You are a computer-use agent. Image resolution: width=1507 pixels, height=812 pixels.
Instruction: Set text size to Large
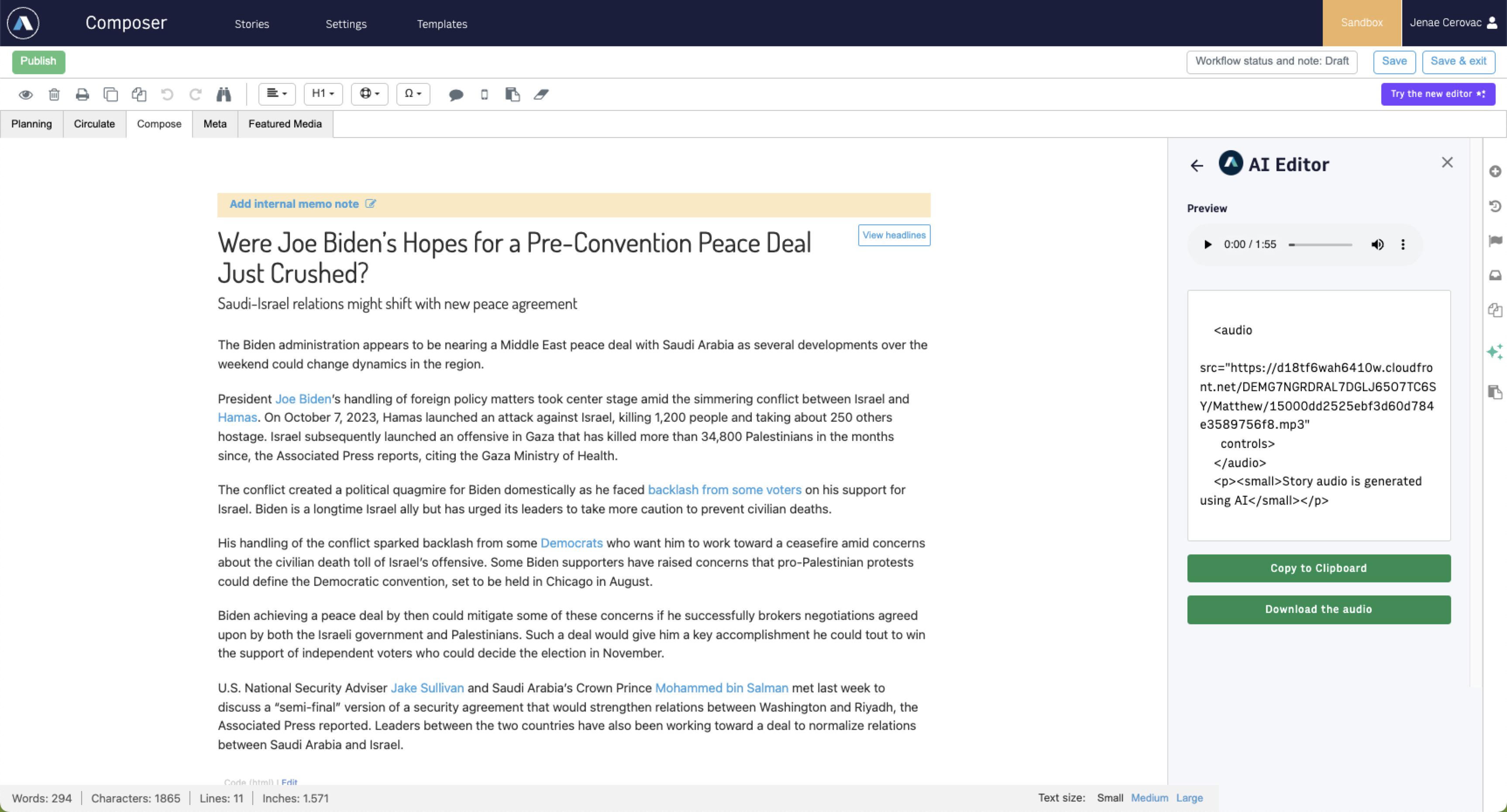[x=1189, y=798]
